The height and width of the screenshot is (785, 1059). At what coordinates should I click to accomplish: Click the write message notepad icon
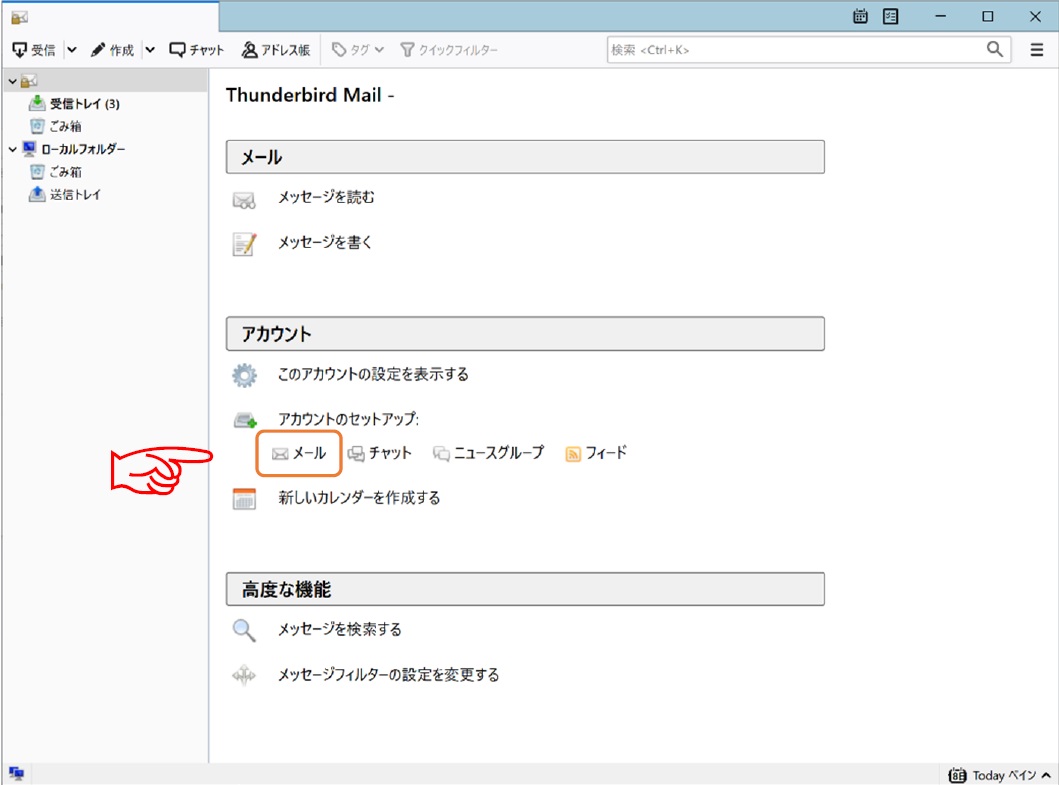[x=244, y=244]
